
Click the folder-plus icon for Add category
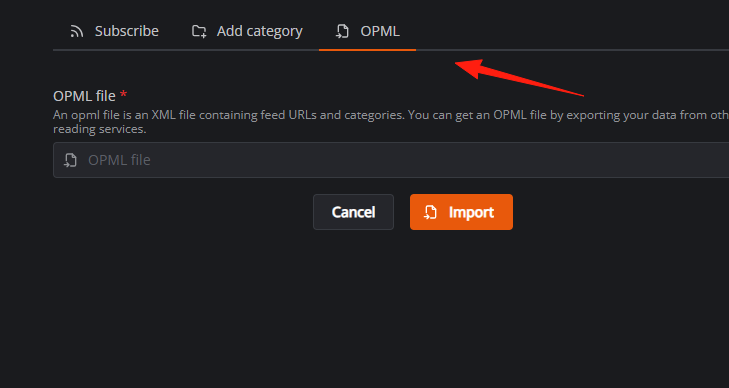pyautogui.click(x=199, y=32)
